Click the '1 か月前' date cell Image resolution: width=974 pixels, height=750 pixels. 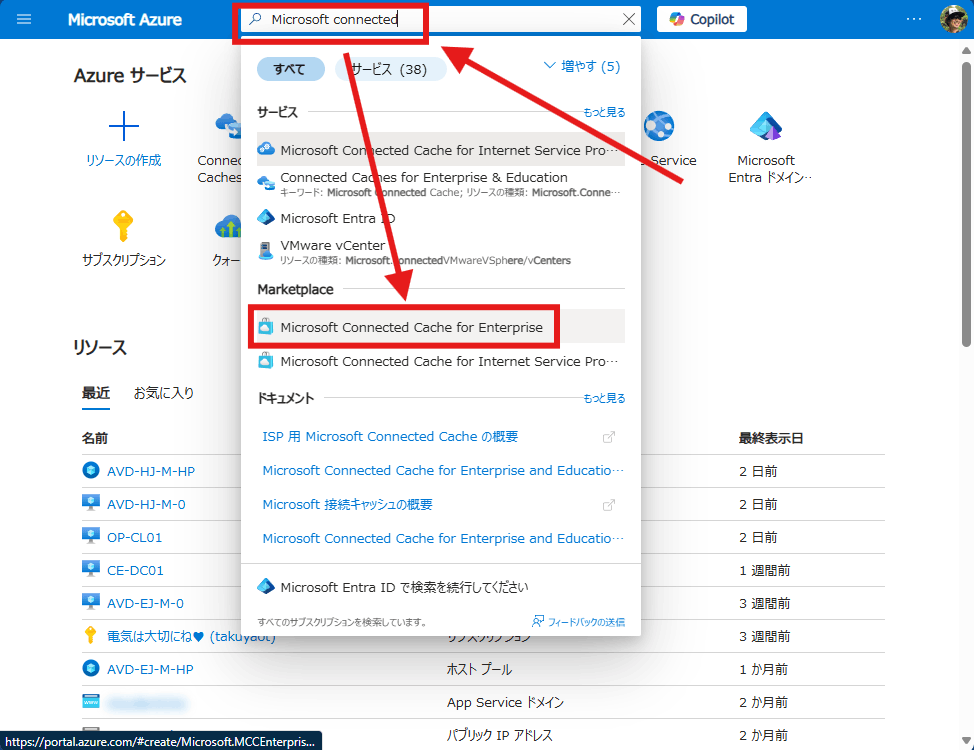click(x=763, y=669)
